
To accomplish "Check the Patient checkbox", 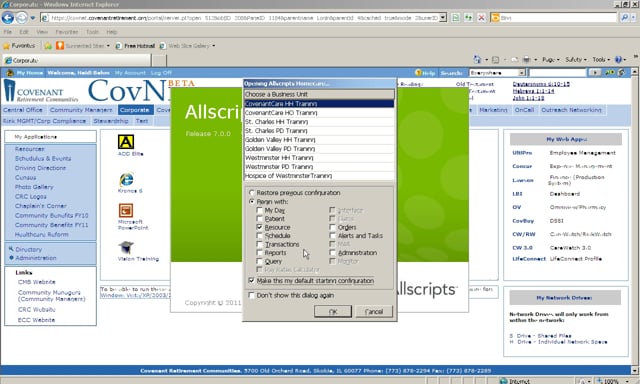I will coord(260,219).
